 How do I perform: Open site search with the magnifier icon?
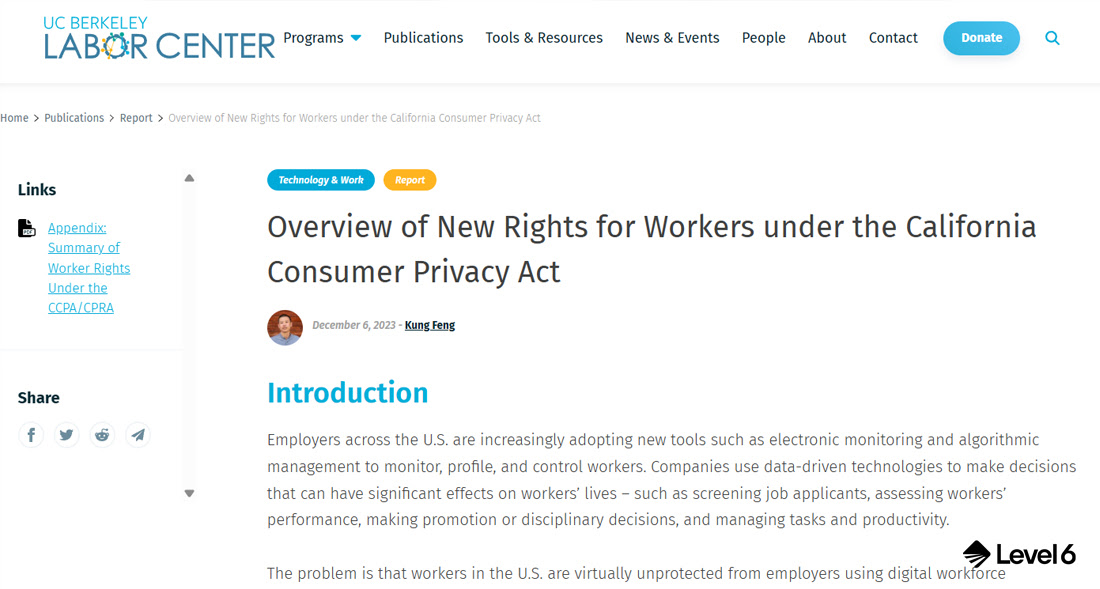click(1052, 37)
